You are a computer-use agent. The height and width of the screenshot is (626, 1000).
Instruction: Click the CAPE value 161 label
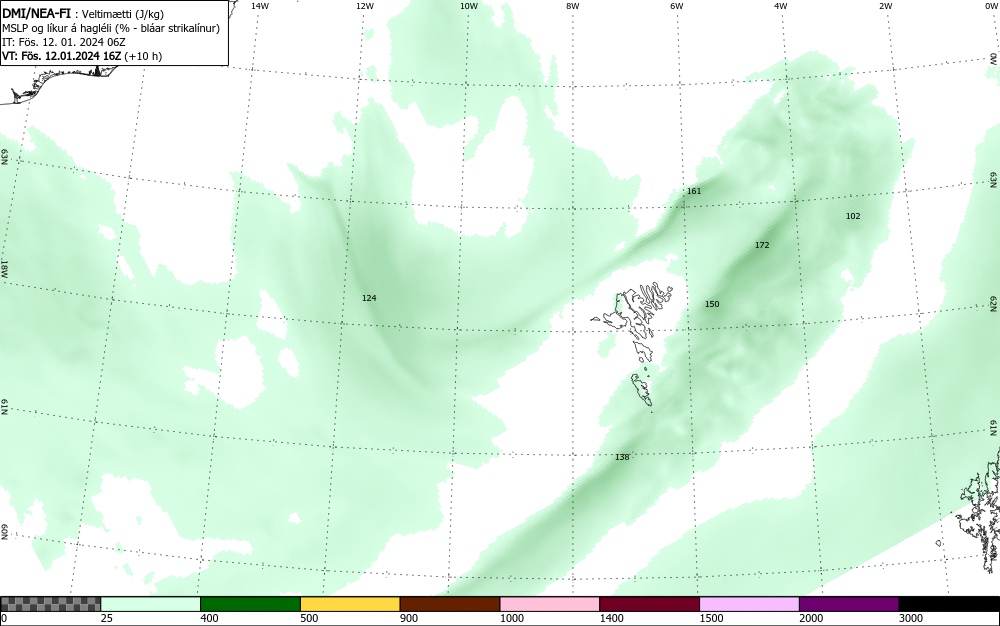tap(693, 191)
